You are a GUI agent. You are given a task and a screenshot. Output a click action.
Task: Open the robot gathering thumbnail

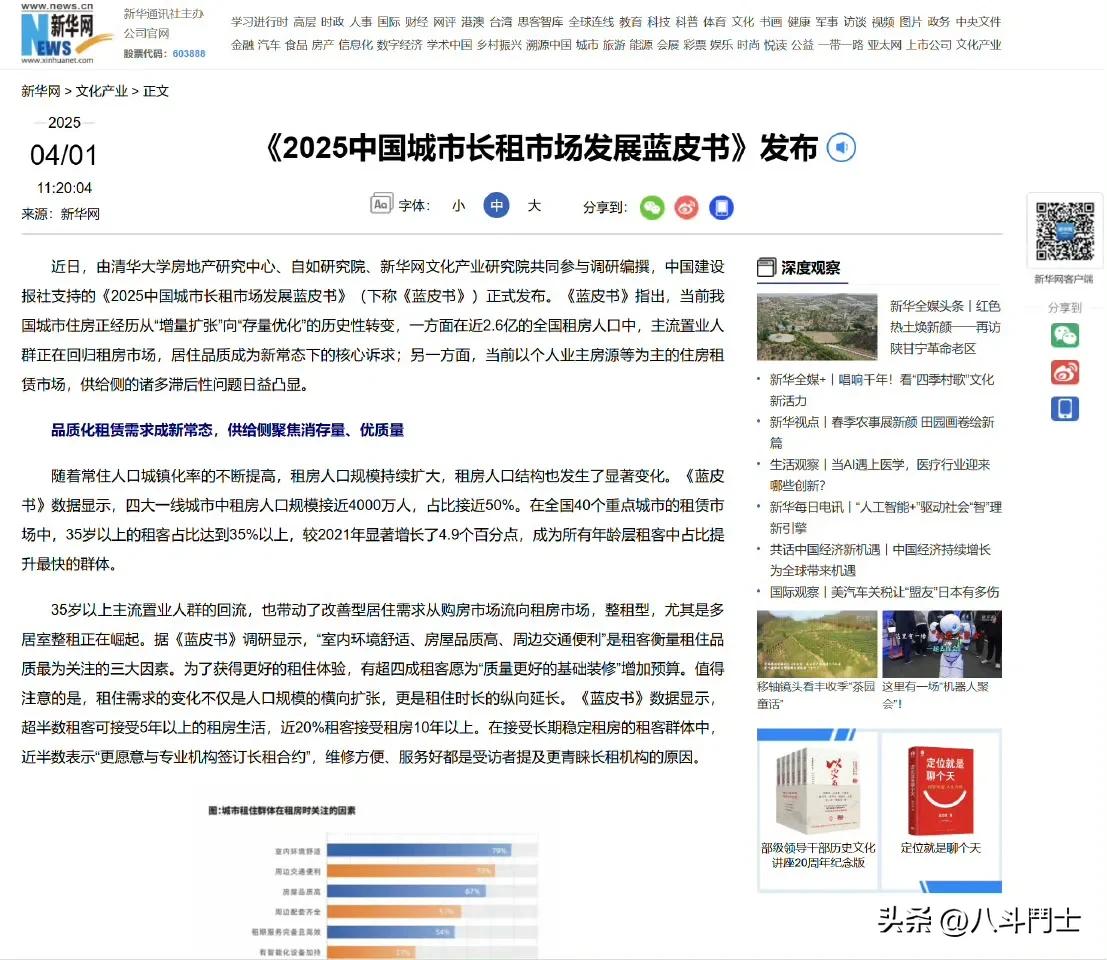[942, 644]
